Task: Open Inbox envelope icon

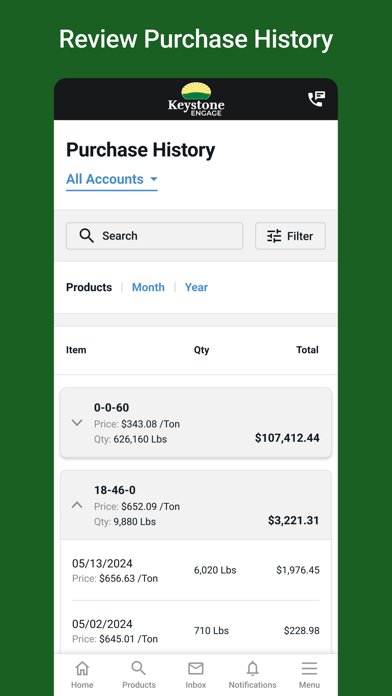Action: coord(196,668)
